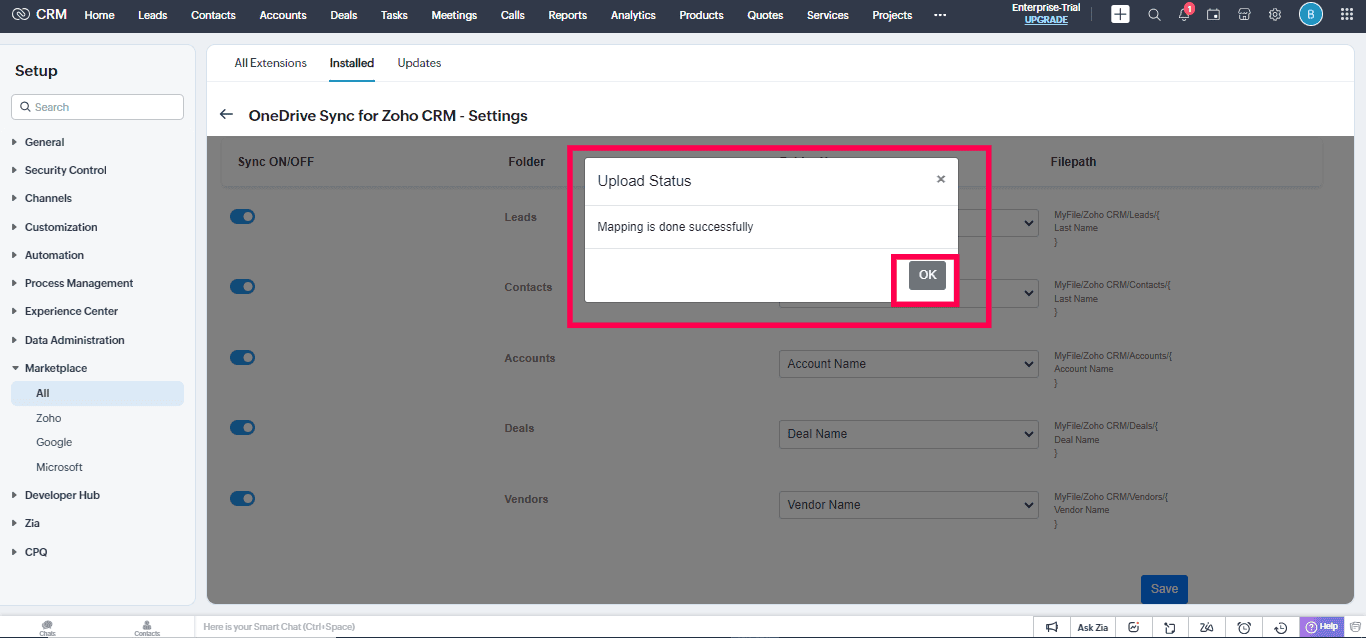Switch to the All Extensions tab
Viewport: 1366px width, 638px height.
pos(270,63)
